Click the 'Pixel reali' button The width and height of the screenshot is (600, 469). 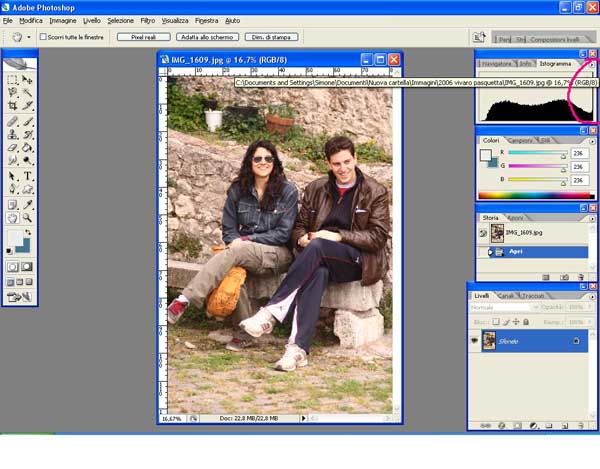point(150,37)
